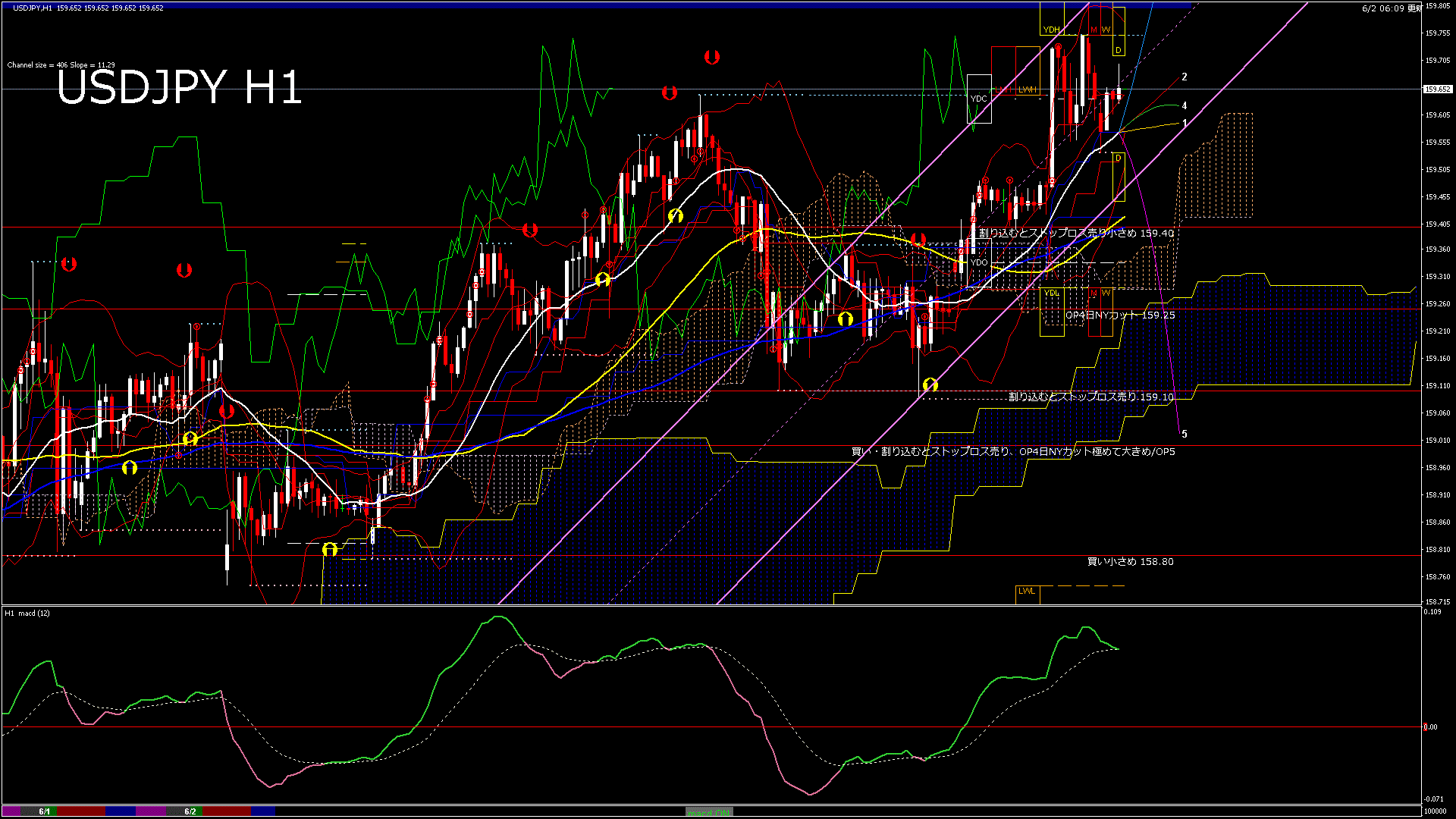1456x819 pixels.
Task: Click the 0.00 zero-line MACD scale label
Action: tap(1430, 727)
